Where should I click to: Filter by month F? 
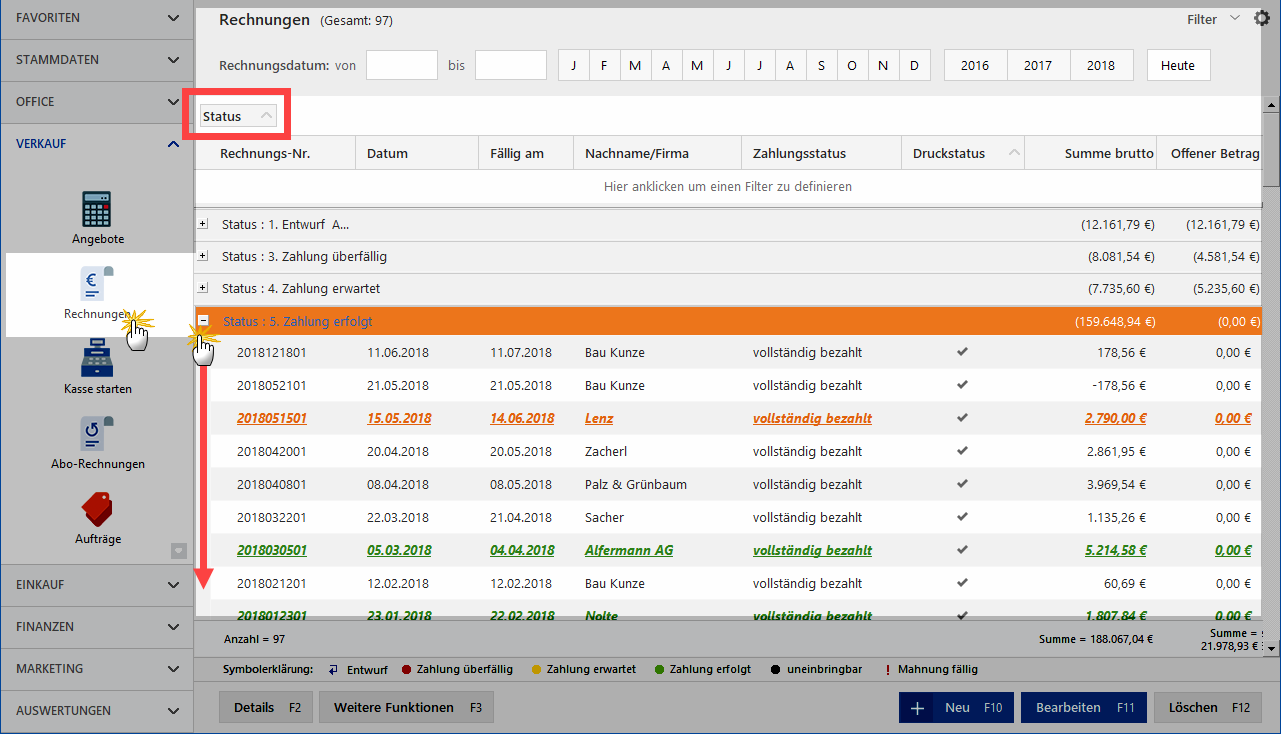point(605,66)
